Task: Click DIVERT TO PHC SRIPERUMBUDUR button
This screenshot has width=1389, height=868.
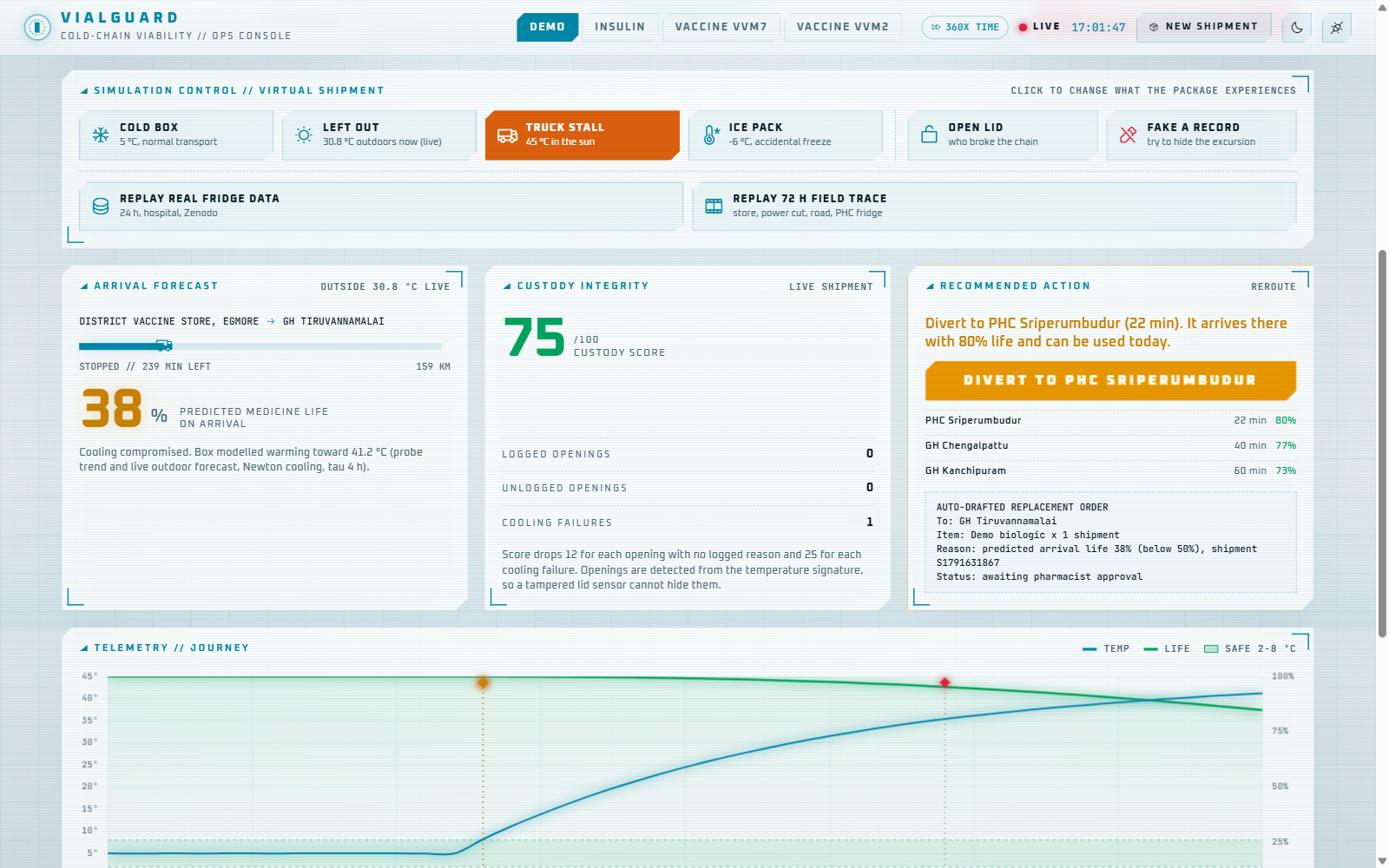Action: (1110, 380)
